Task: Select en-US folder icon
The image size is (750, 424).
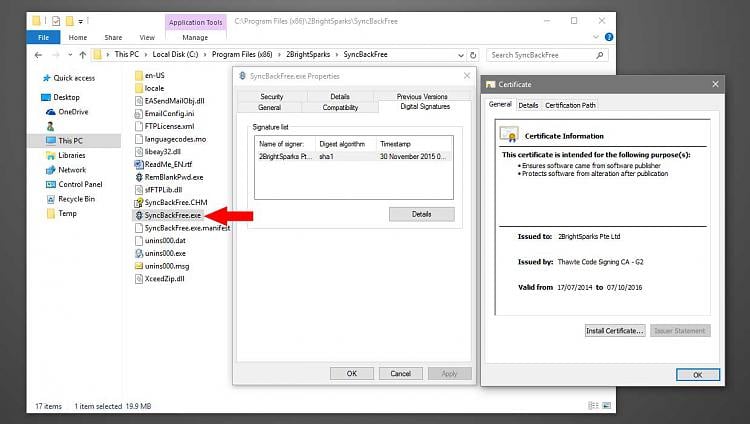Action: point(139,75)
